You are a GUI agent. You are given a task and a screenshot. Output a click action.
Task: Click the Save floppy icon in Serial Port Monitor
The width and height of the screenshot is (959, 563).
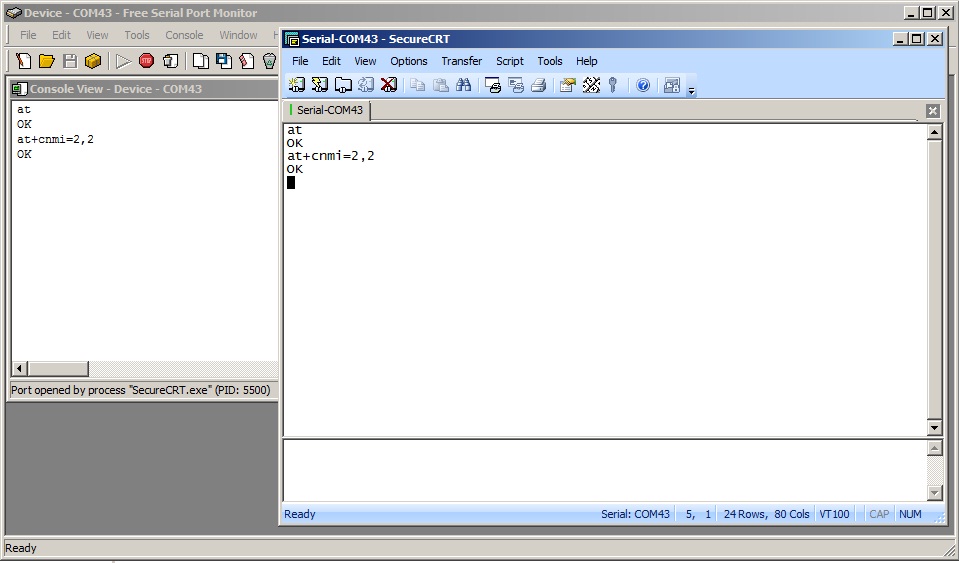70,61
